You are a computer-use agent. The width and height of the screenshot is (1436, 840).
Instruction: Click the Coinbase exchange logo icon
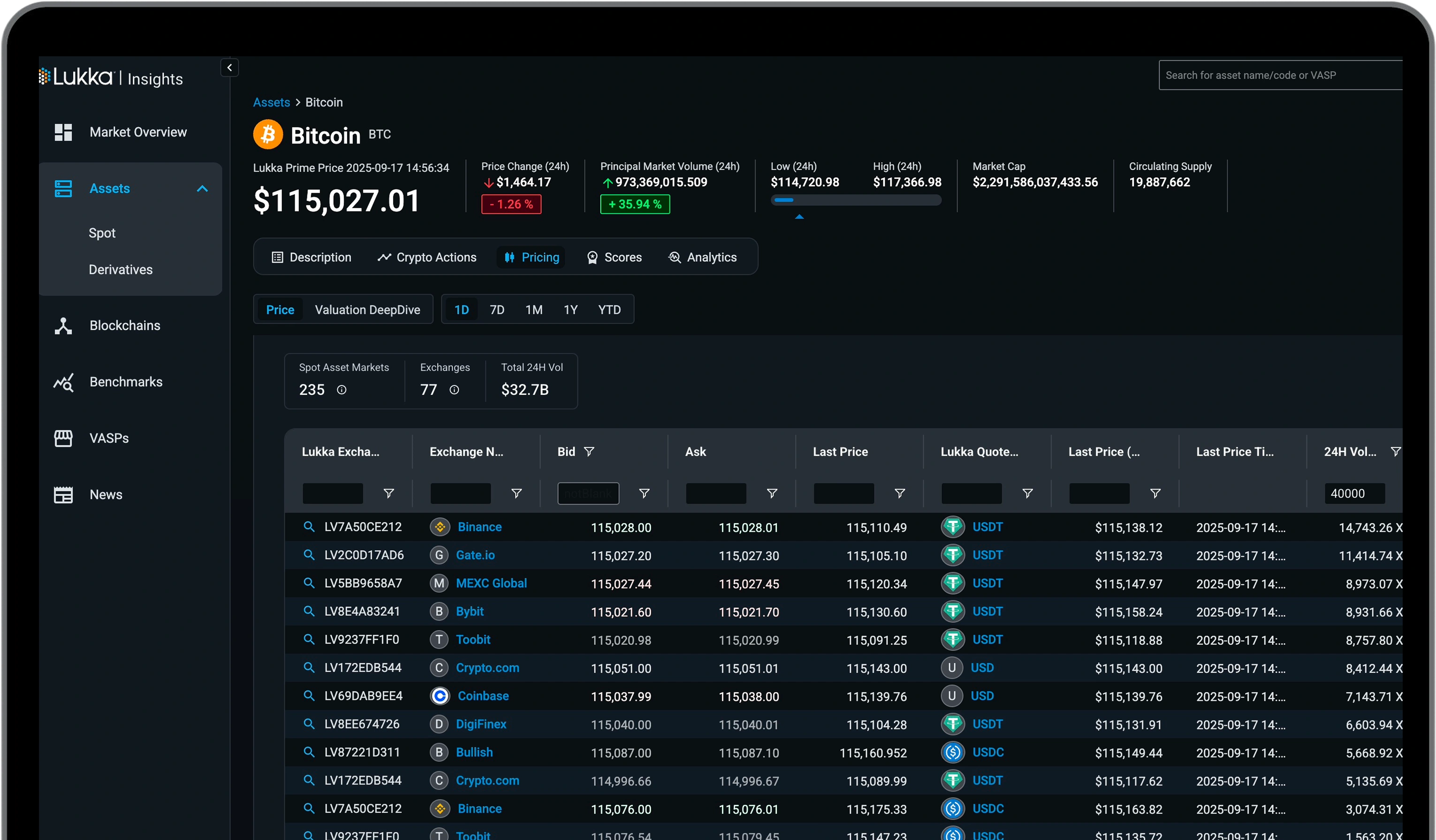pyautogui.click(x=440, y=696)
